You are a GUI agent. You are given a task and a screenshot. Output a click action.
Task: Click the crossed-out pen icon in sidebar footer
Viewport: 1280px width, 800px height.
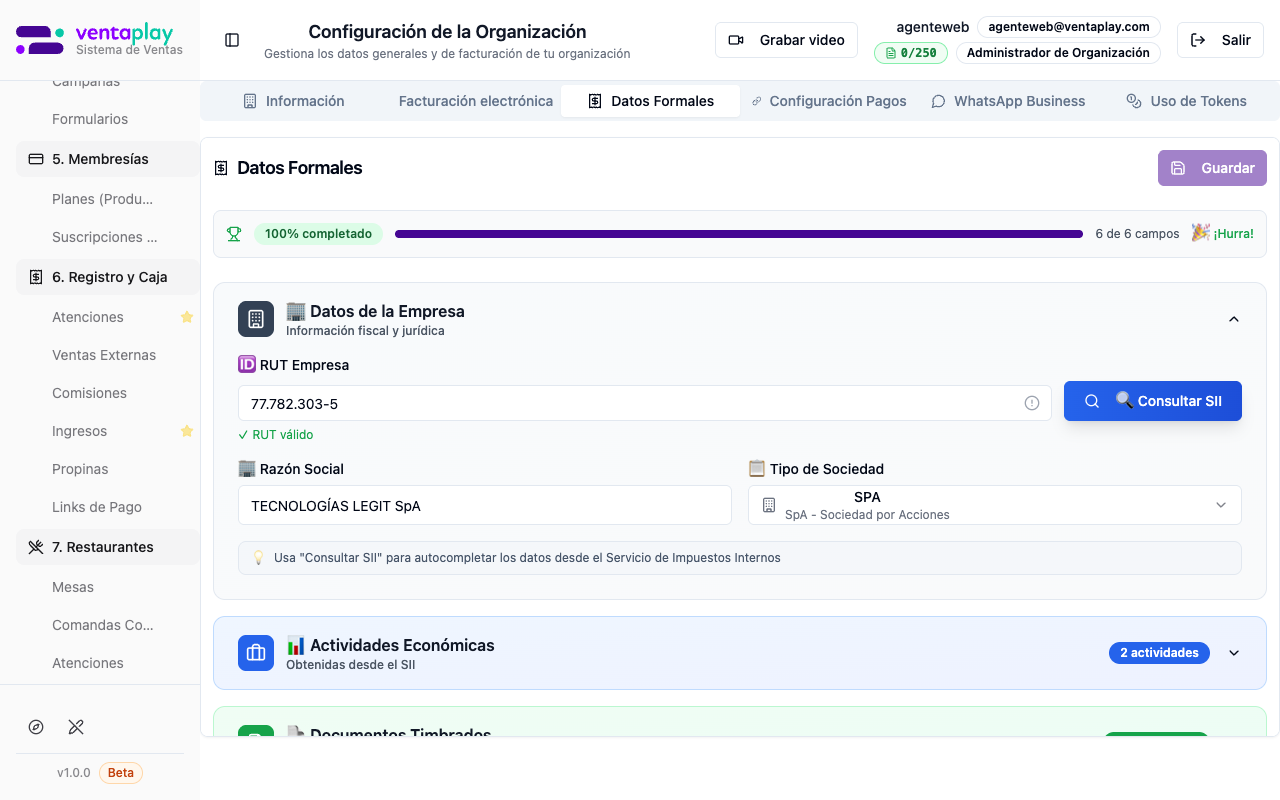point(76,727)
